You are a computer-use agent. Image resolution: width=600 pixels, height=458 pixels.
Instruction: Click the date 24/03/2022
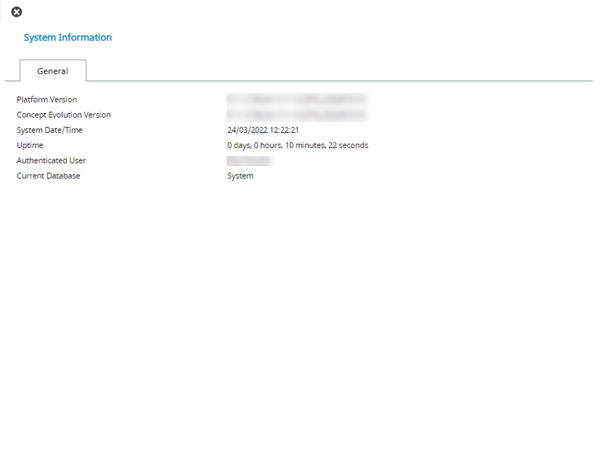point(249,130)
